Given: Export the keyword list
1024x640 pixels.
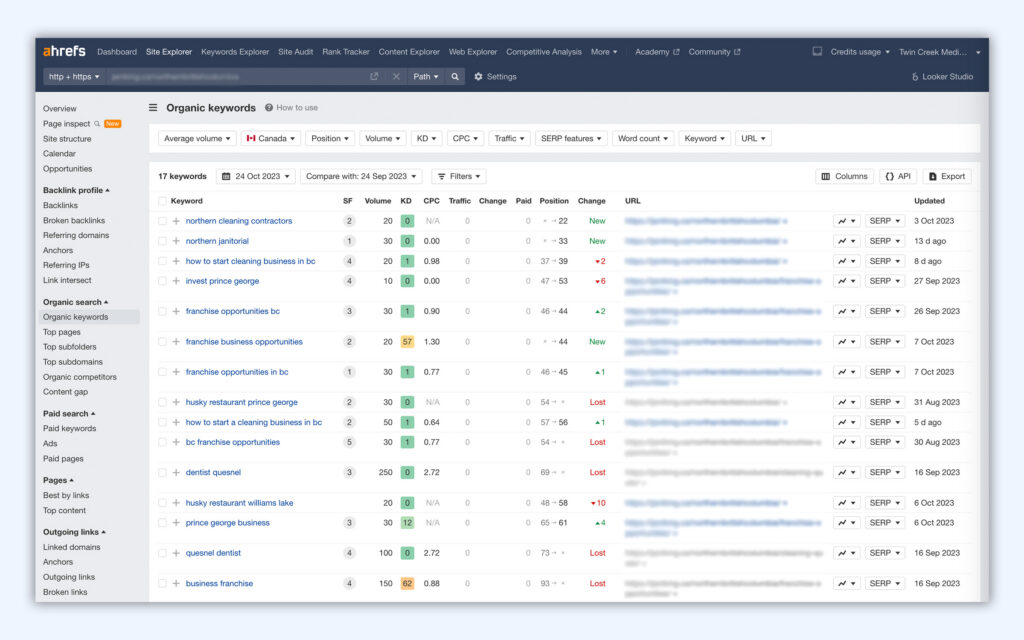Looking at the screenshot, I should click(x=947, y=176).
